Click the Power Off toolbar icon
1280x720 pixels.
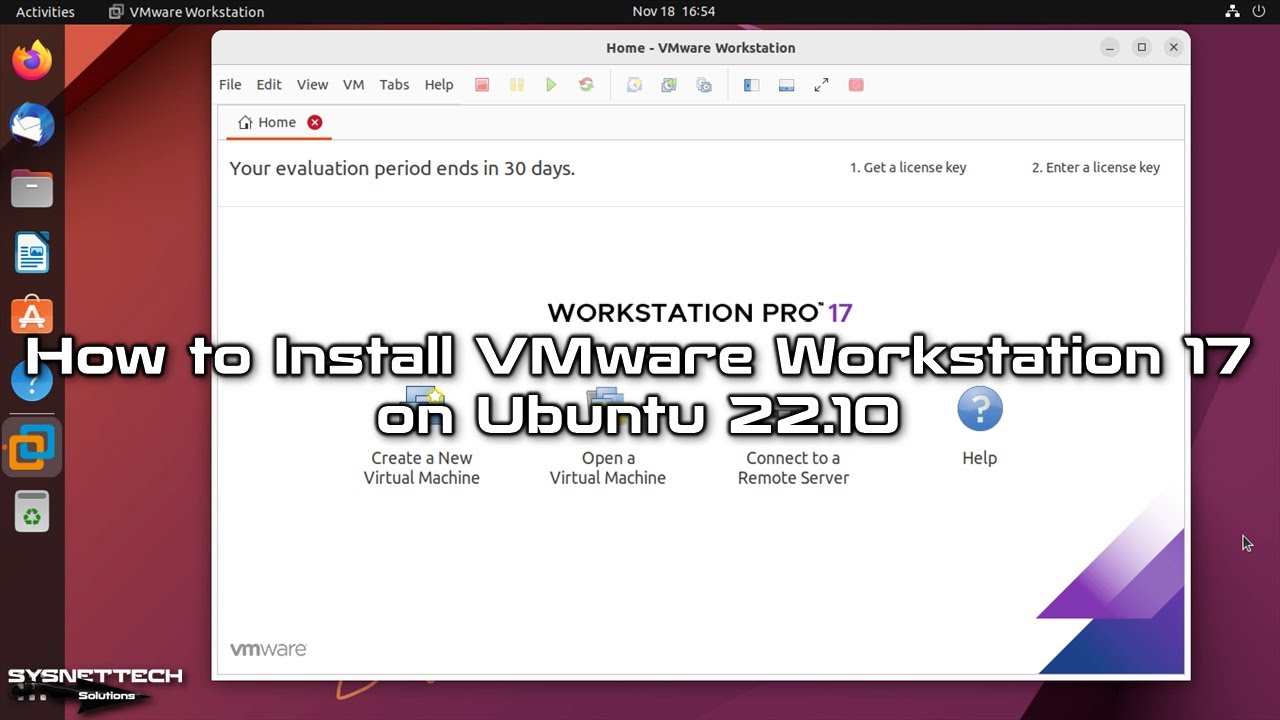(482, 85)
